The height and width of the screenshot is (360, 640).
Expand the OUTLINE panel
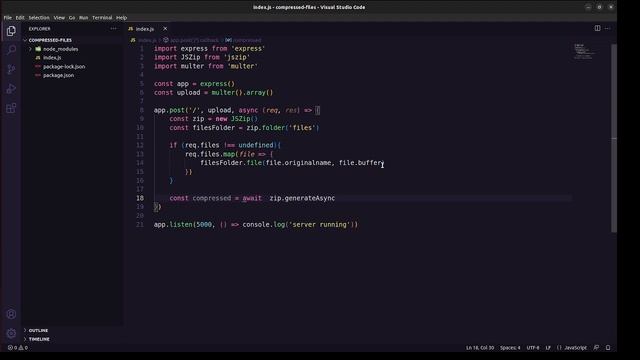(x=38, y=330)
